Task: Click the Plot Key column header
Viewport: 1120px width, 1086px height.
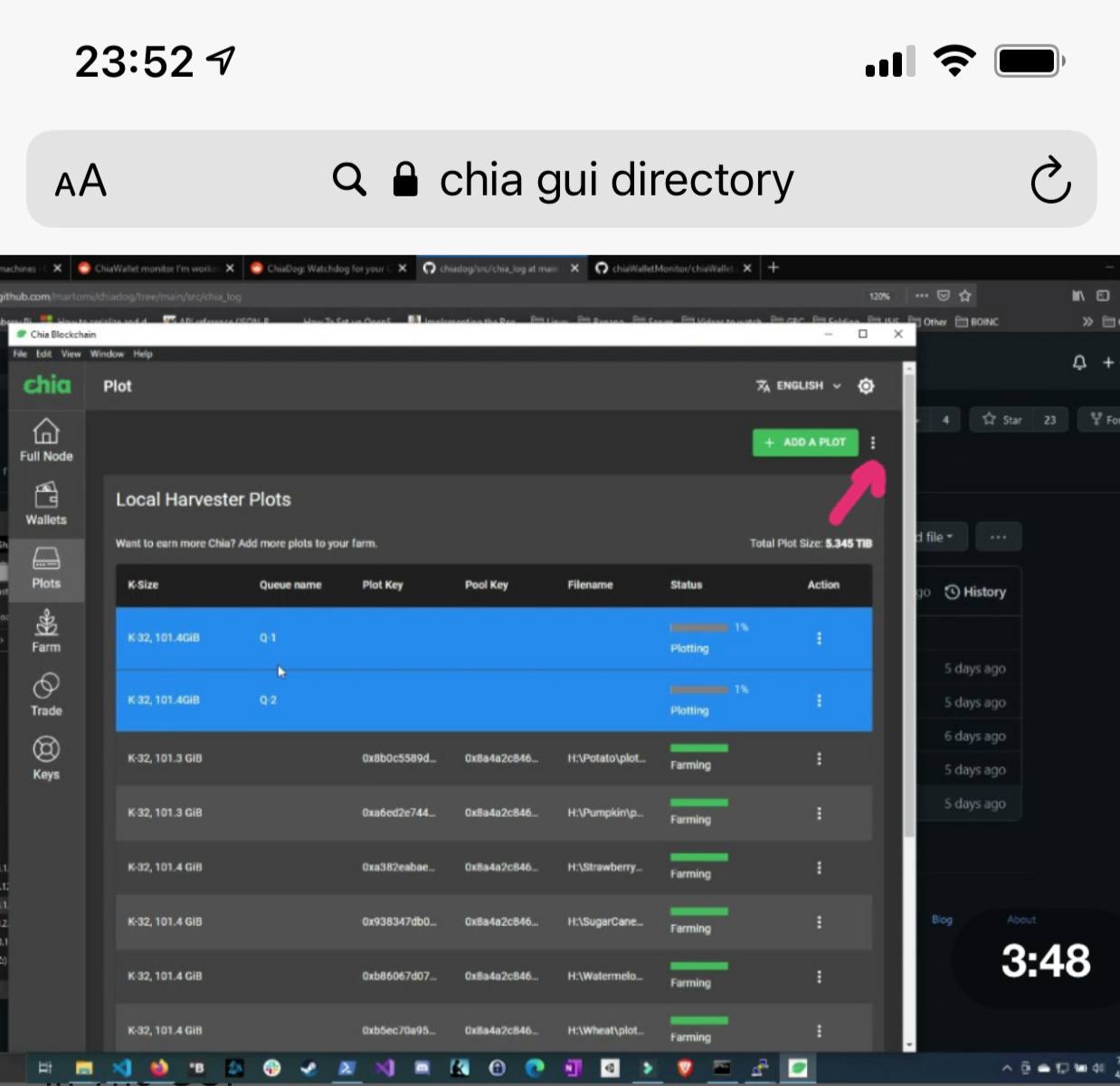Action: (382, 585)
